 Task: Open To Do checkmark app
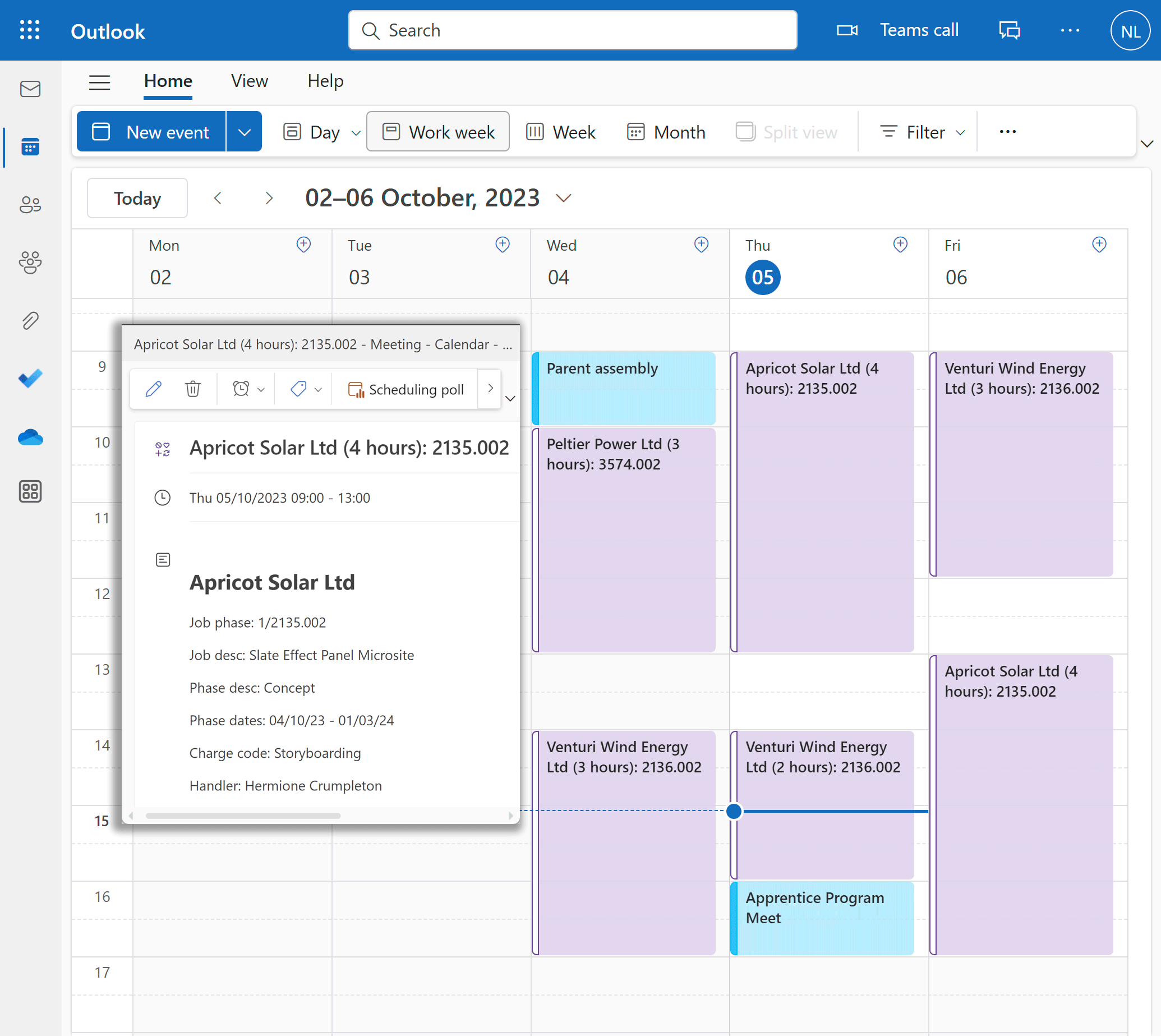[30, 379]
